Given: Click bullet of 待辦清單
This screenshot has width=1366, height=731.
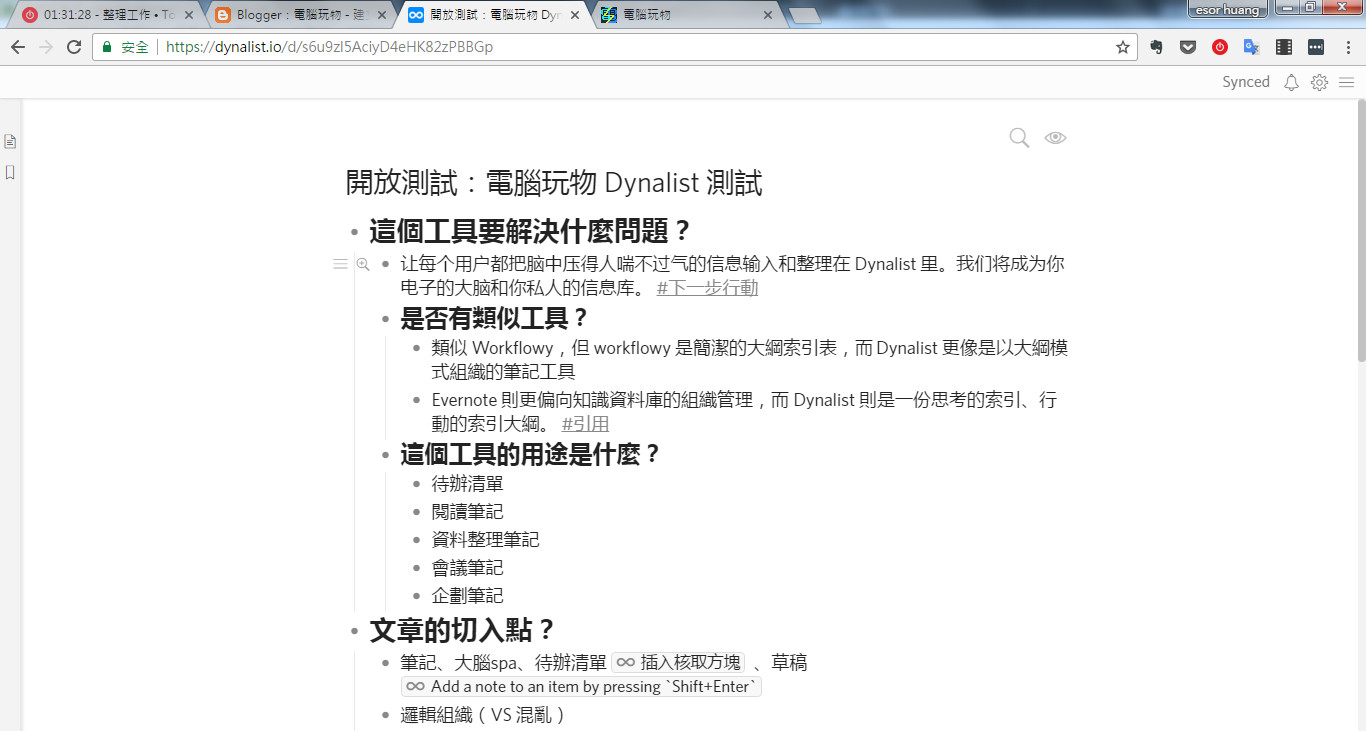Looking at the screenshot, I should pyautogui.click(x=417, y=484).
